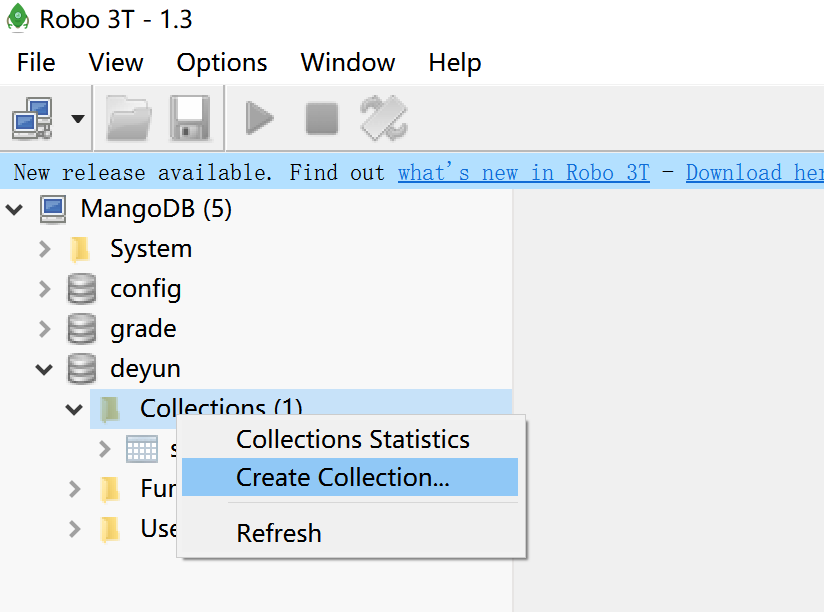Click the deyun database cylinder icon

pyautogui.click(x=82, y=369)
